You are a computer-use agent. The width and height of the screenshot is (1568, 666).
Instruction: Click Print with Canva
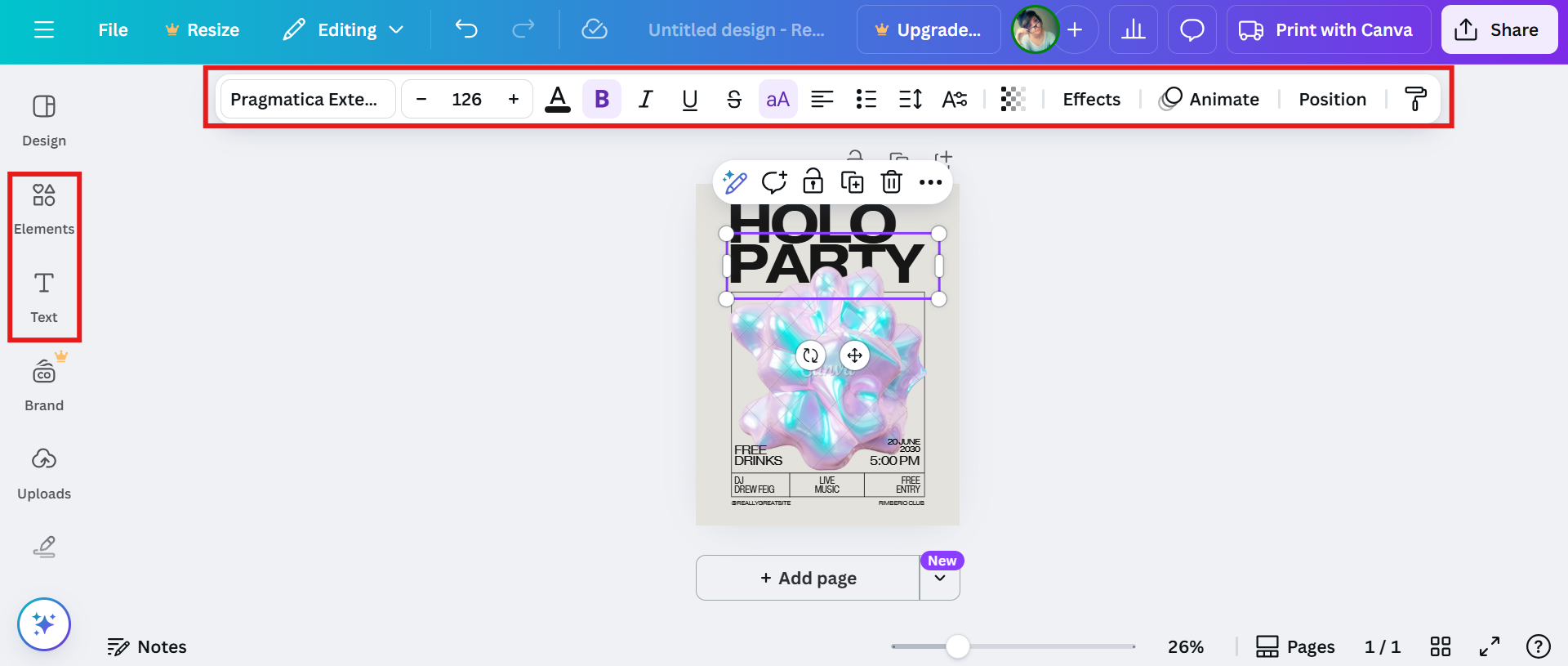pyautogui.click(x=1329, y=30)
